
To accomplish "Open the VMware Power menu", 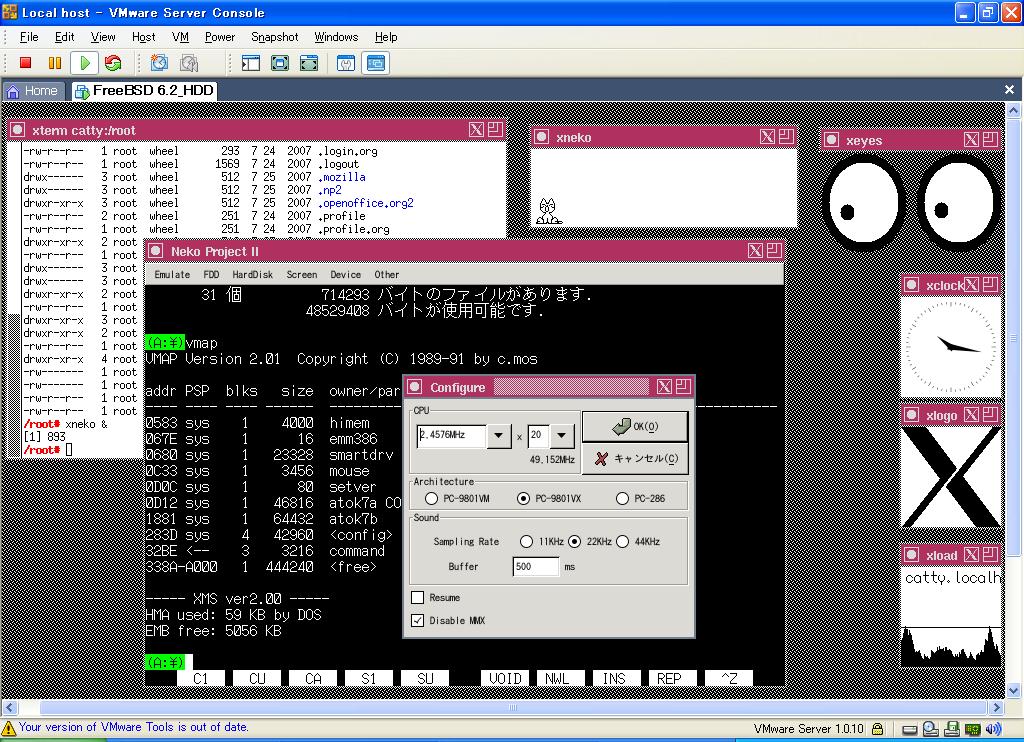I will pos(219,37).
